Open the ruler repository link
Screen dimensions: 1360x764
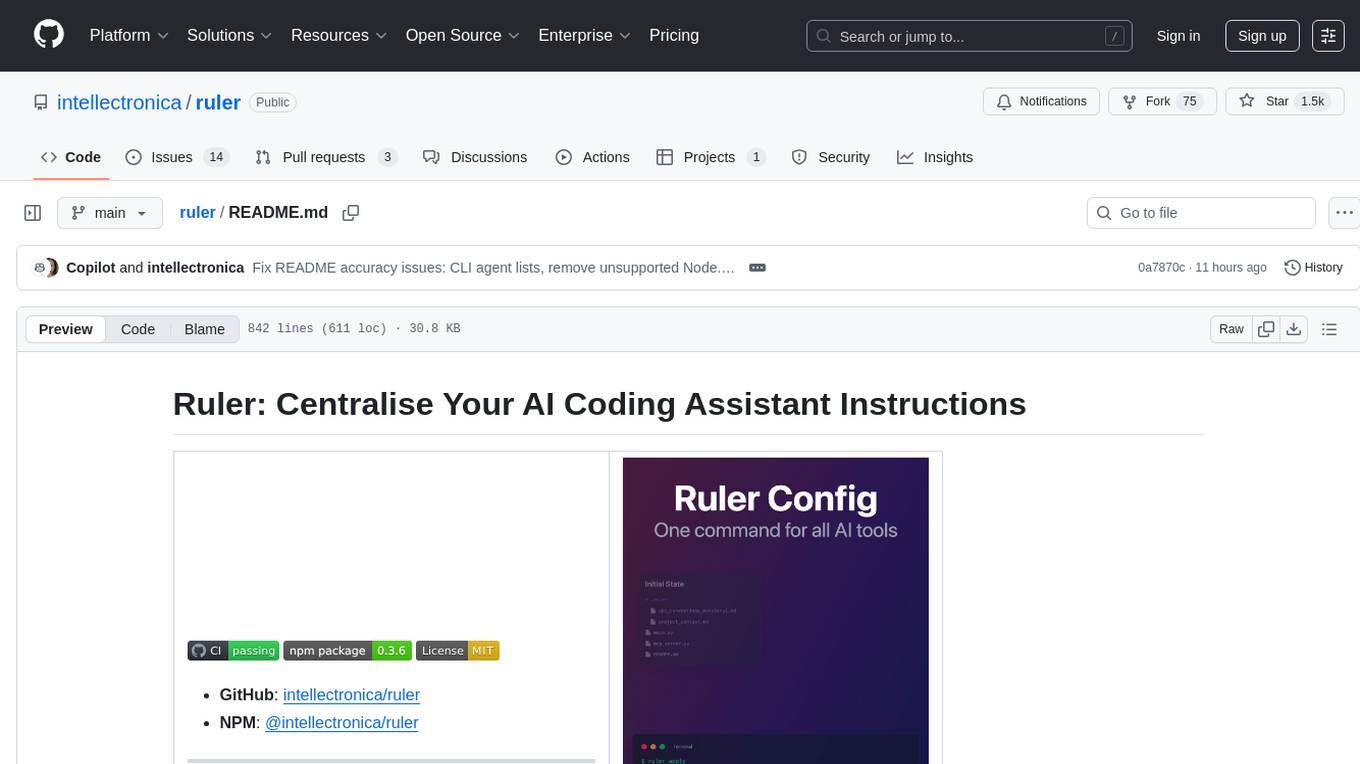(x=218, y=102)
